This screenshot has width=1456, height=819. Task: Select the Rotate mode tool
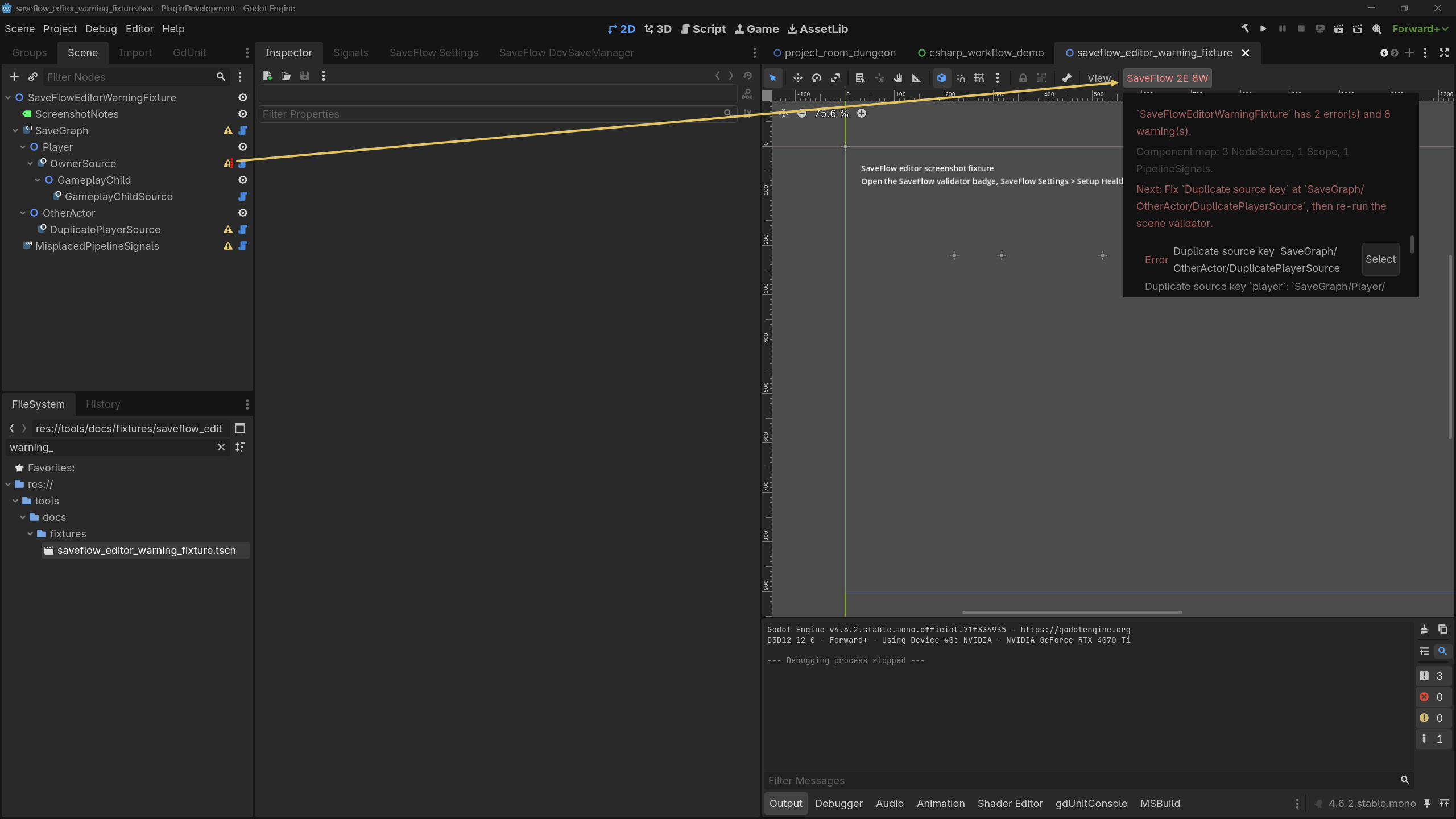tap(817, 78)
